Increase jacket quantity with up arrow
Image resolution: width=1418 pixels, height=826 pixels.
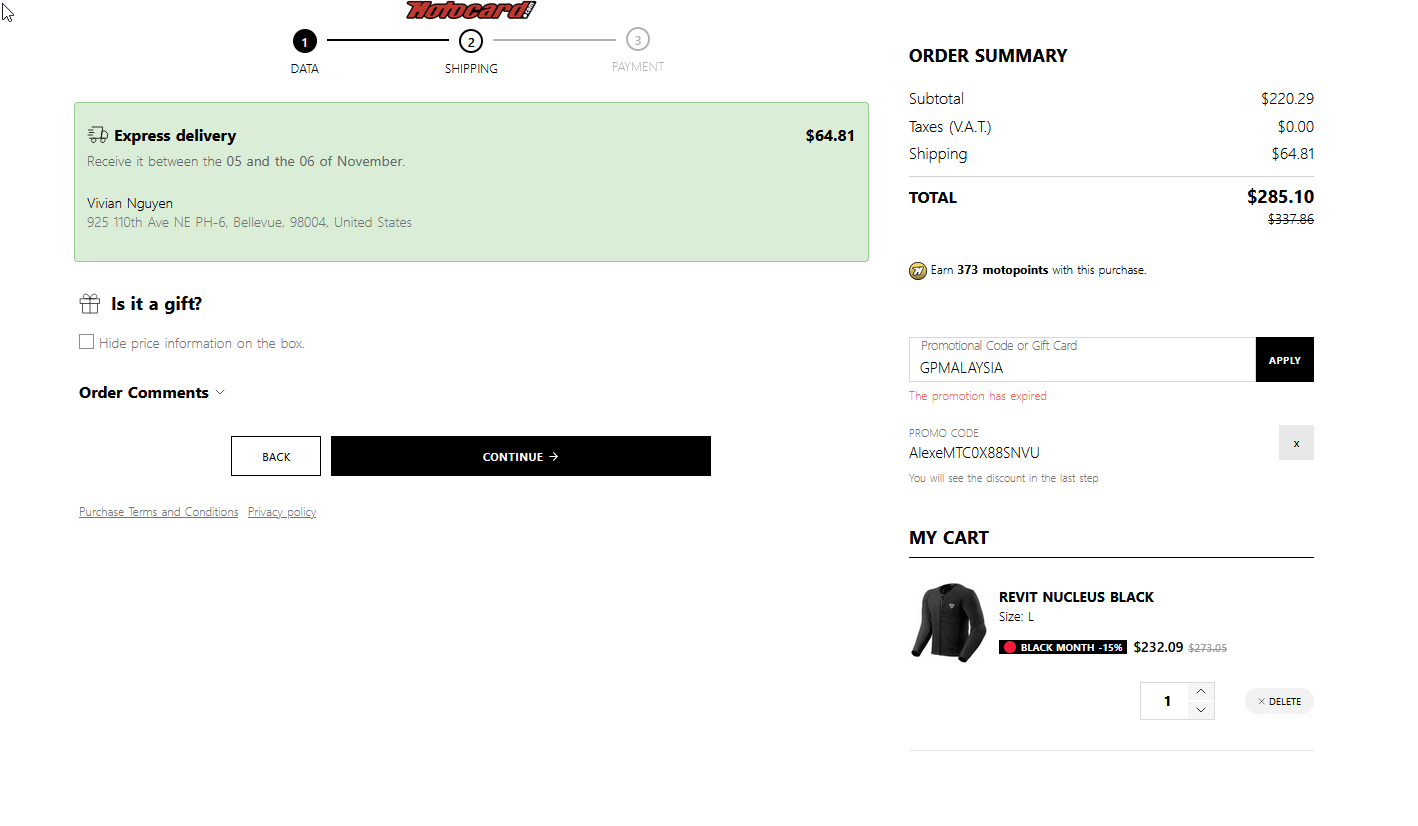point(1201,691)
